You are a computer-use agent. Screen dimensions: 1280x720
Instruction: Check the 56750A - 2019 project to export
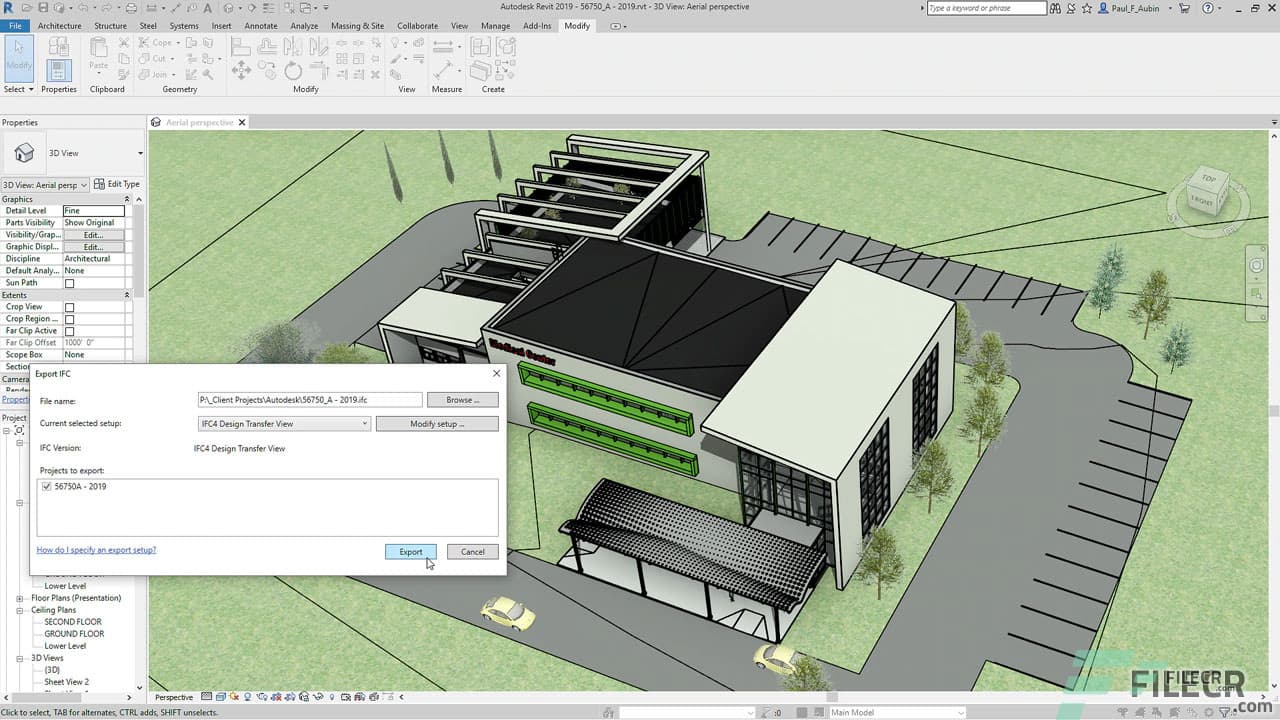pos(46,486)
